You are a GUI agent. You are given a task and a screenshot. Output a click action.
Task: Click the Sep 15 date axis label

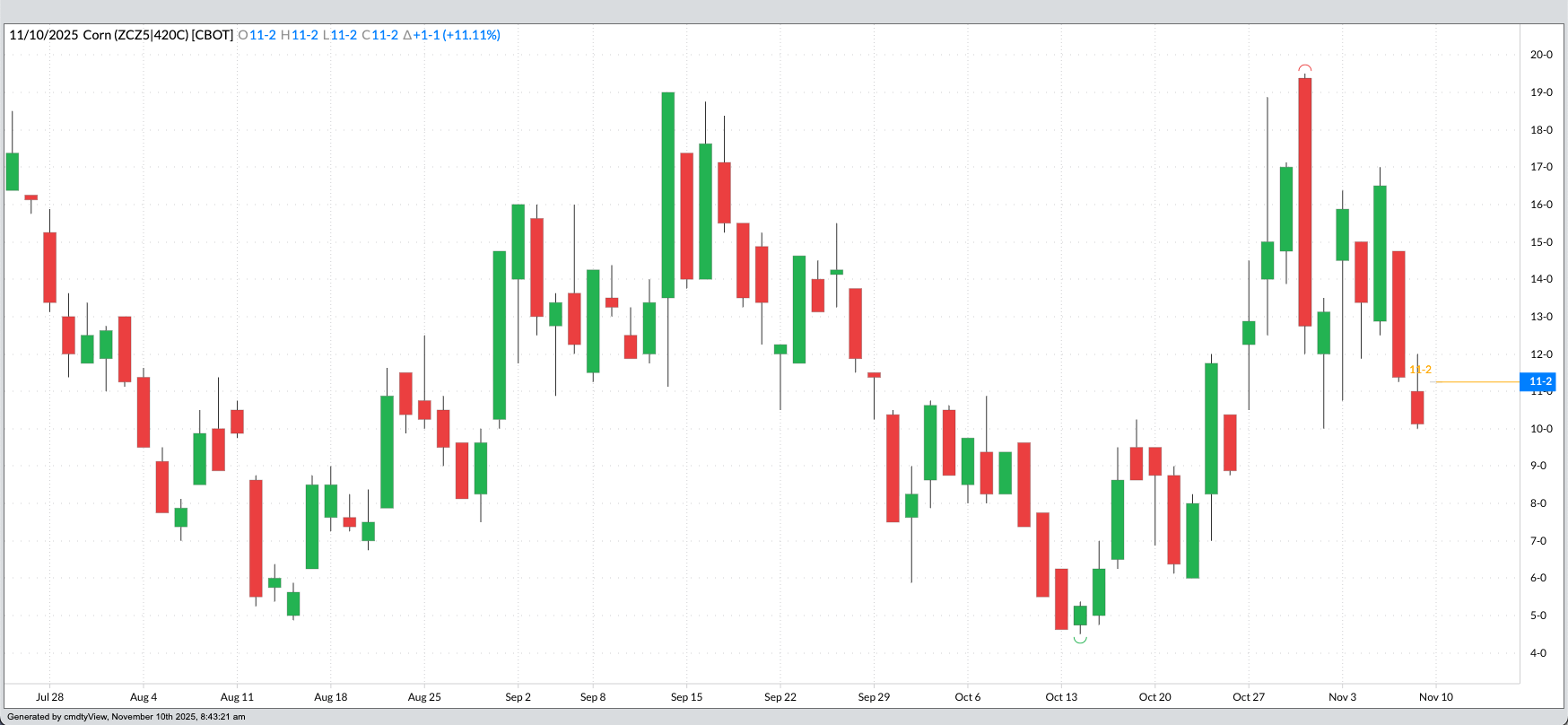[x=686, y=697]
